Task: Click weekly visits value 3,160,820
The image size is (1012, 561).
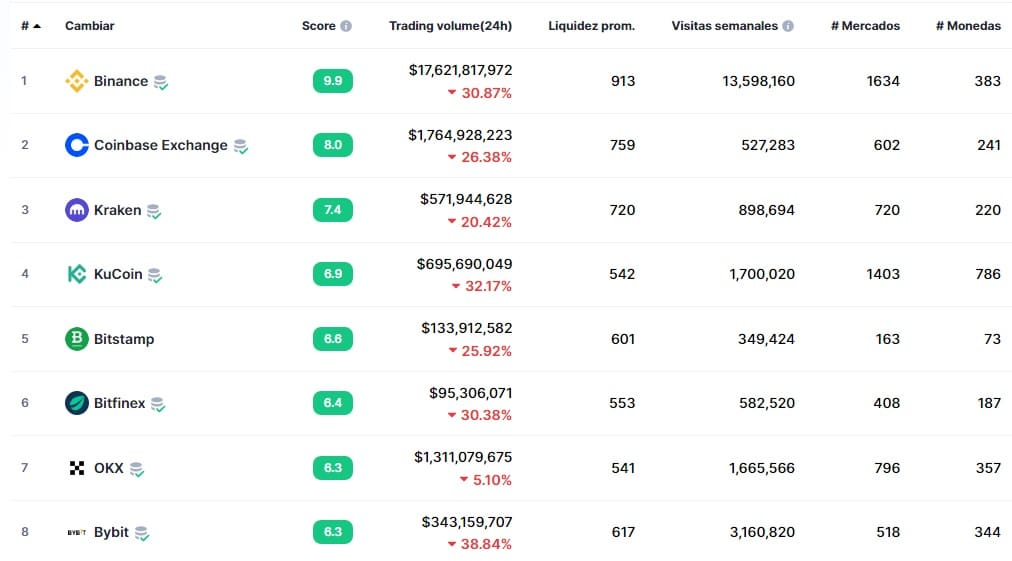Action: 762,532
